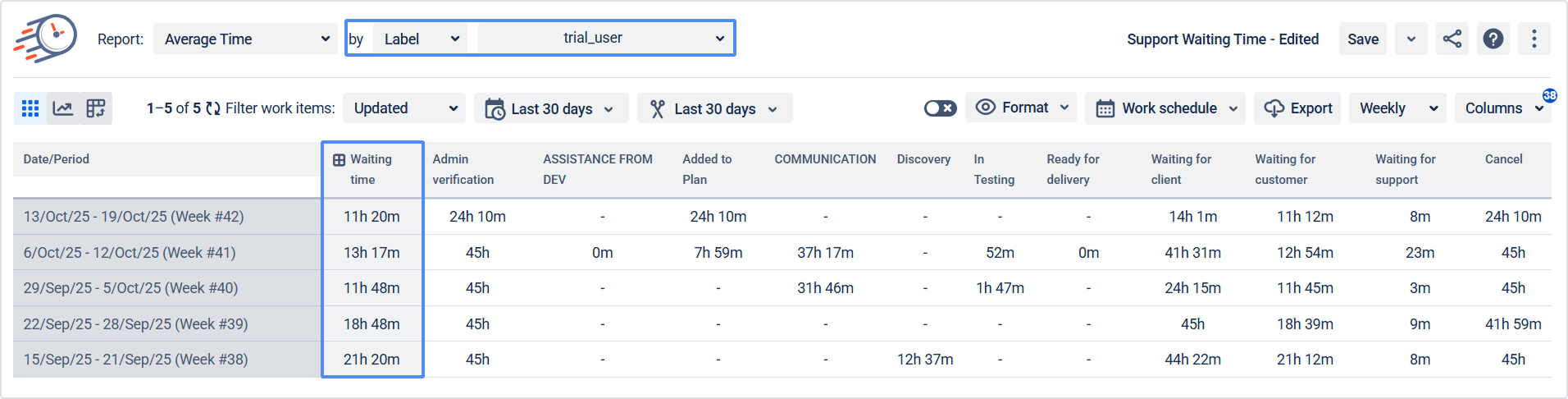Select the Week #42 row label
The height and width of the screenshot is (399, 1568).
tap(134, 217)
